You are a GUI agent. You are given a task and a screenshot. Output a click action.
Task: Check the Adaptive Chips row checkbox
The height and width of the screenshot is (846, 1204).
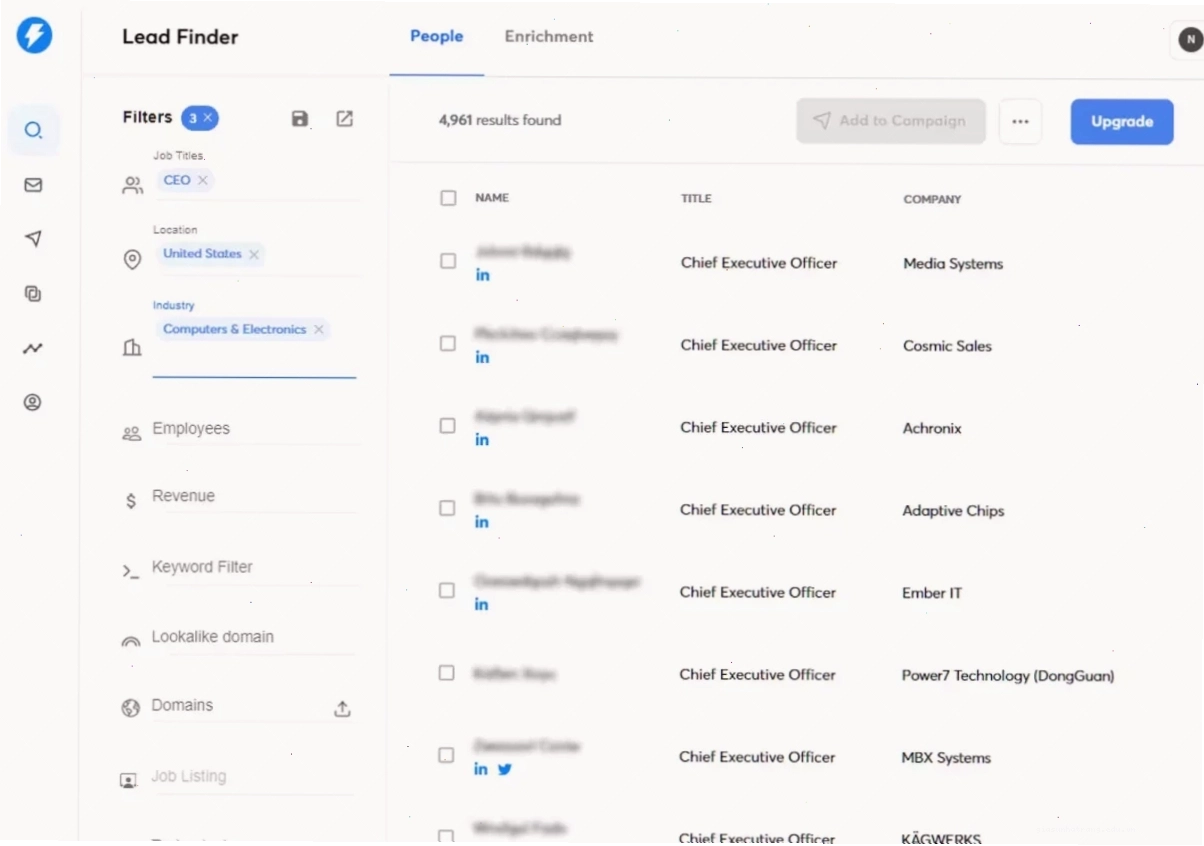pyautogui.click(x=448, y=508)
